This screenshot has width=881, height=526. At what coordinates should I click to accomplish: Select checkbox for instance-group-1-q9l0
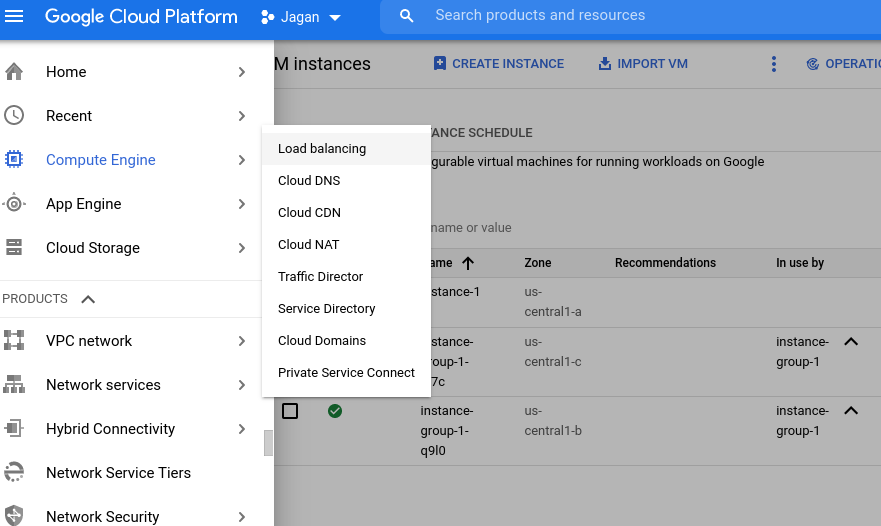click(290, 411)
